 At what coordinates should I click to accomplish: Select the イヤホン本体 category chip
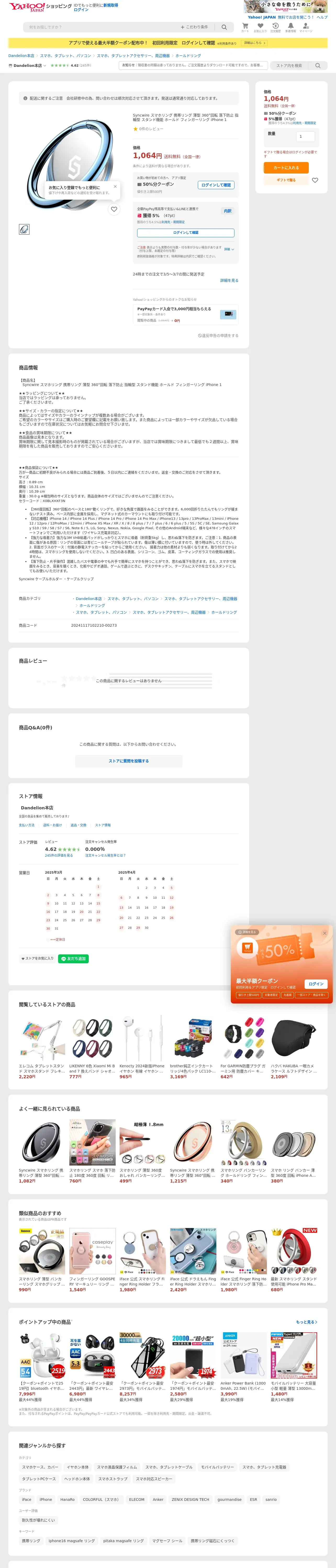click(x=77, y=1468)
